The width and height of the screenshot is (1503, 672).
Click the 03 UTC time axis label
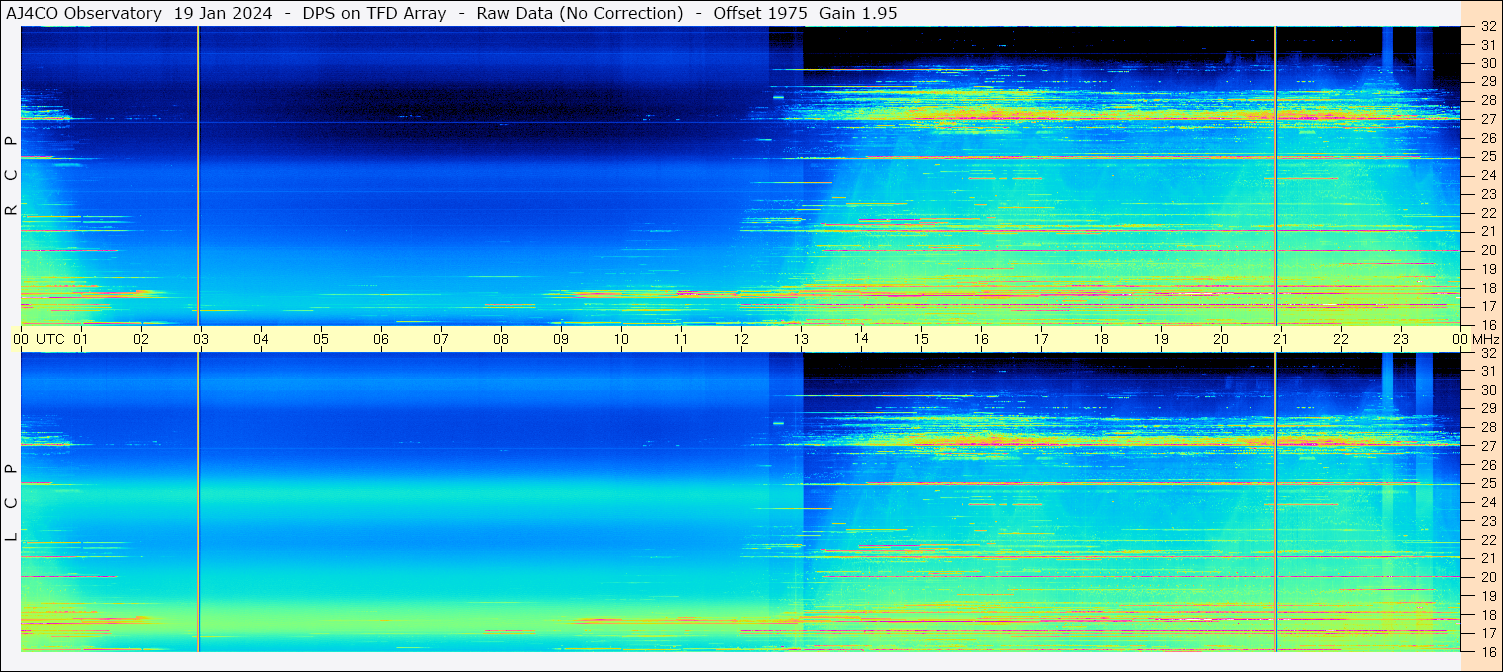pyautogui.click(x=201, y=339)
